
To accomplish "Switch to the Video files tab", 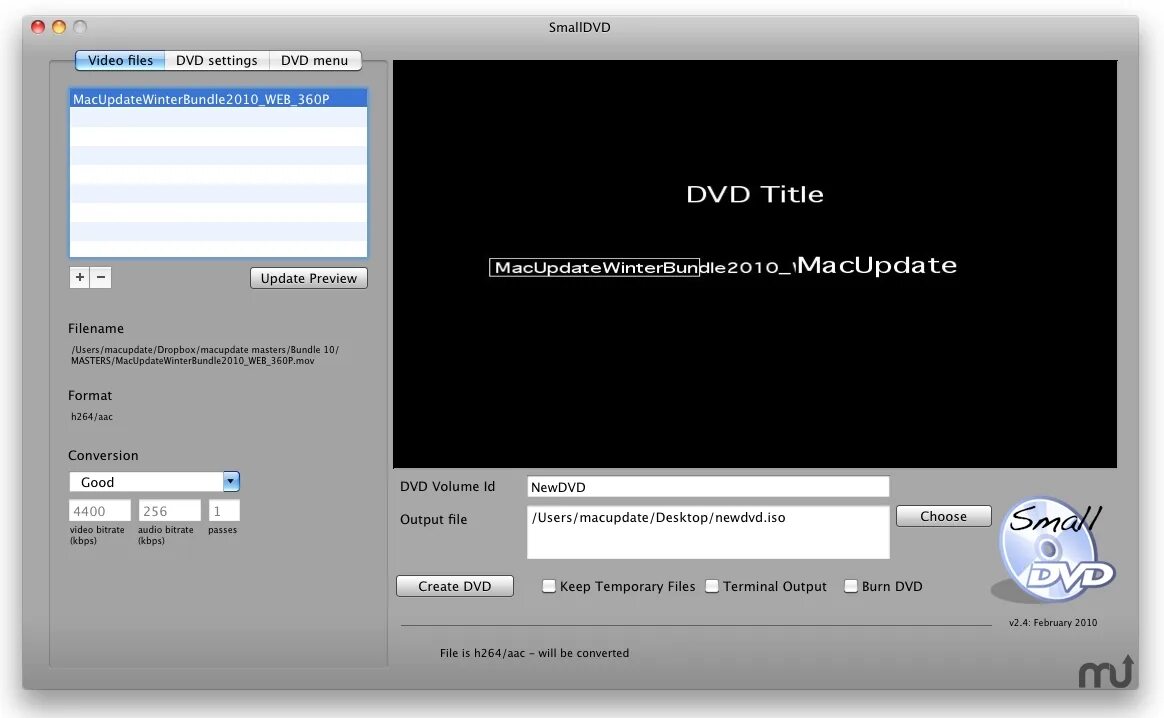I will (120, 60).
